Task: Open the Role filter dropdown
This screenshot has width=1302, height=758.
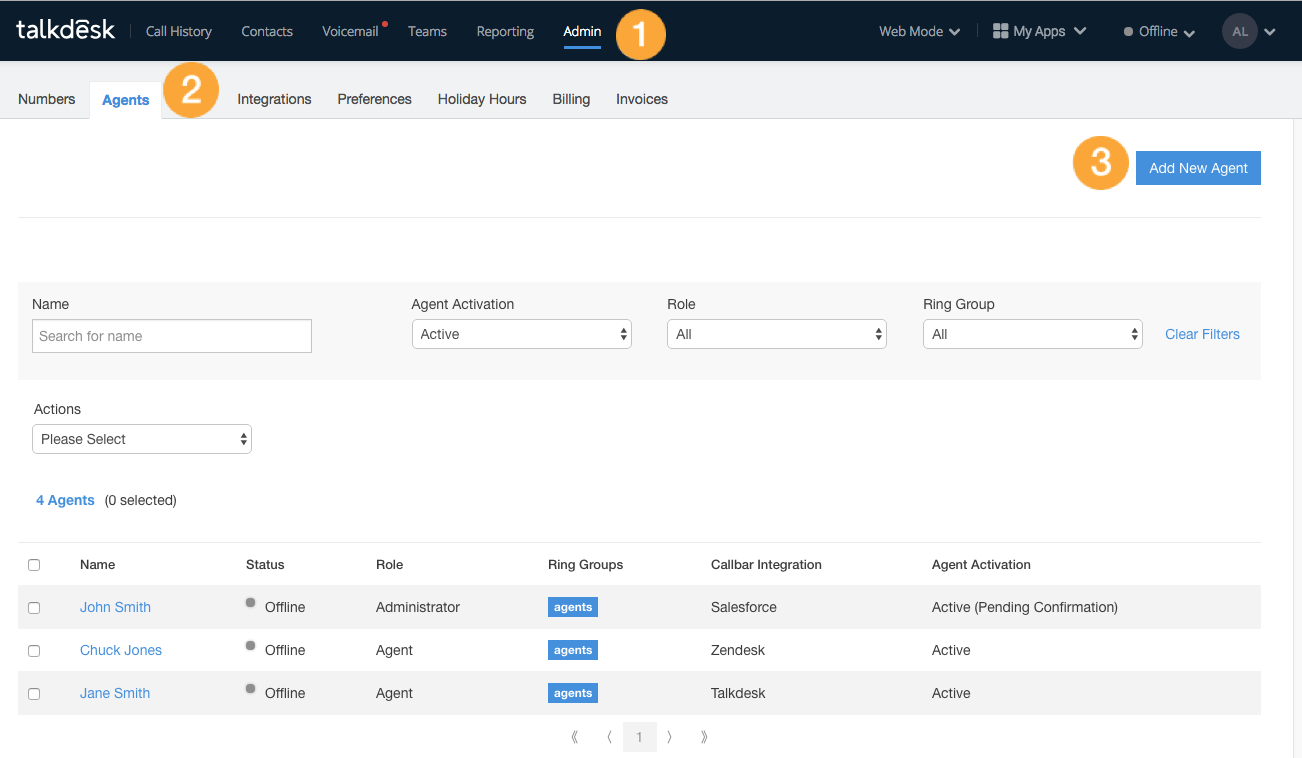Action: pyautogui.click(x=776, y=333)
